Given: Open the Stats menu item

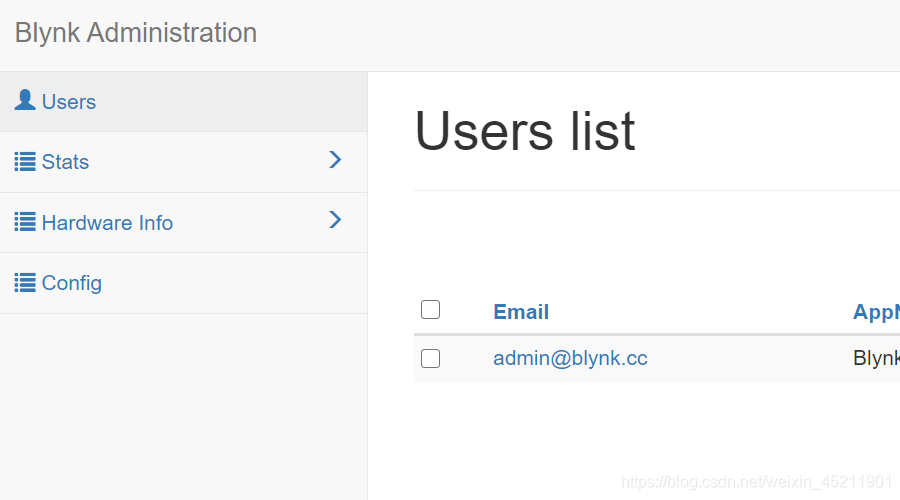Looking at the screenshot, I should (184, 162).
